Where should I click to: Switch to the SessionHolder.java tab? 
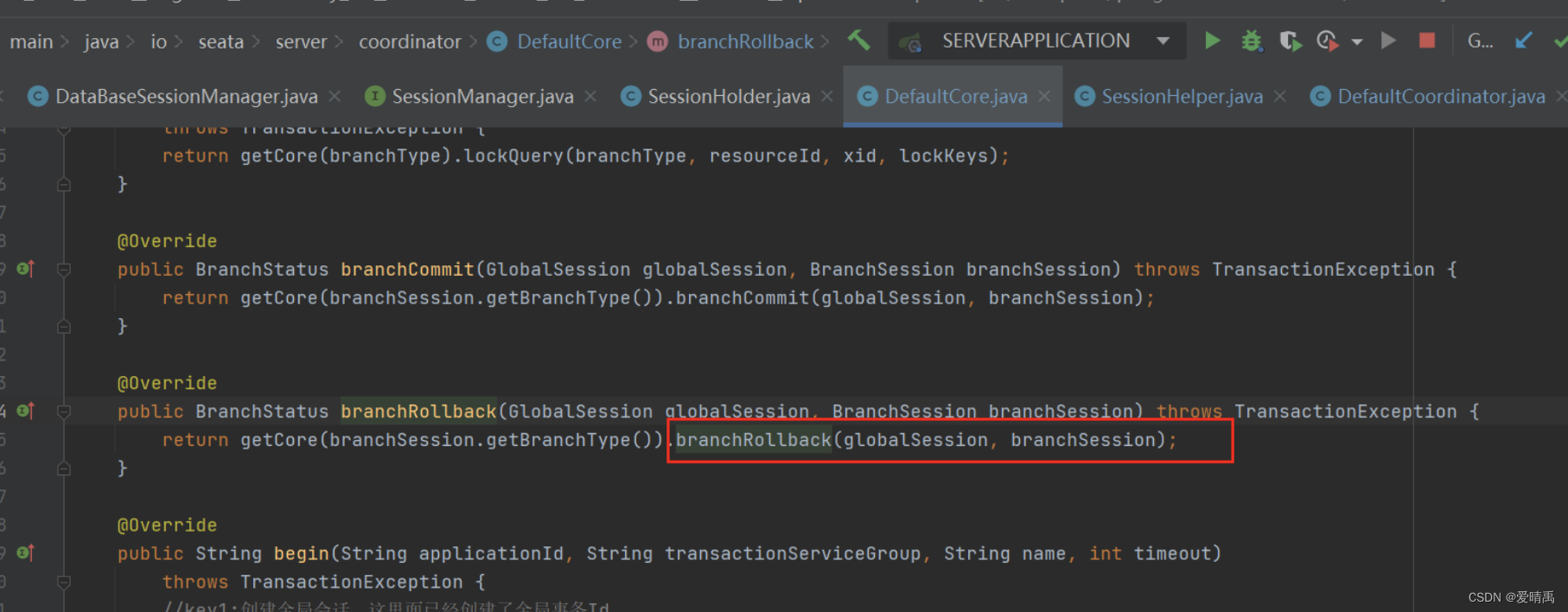click(x=729, y=96)
